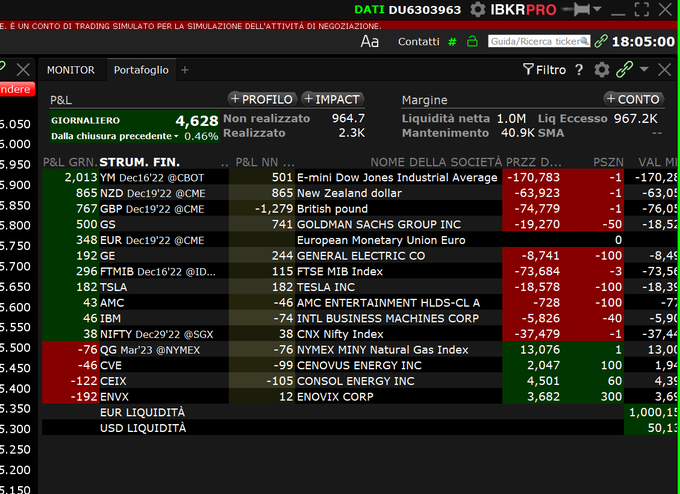Click the PROFILO button

(262, 99)
